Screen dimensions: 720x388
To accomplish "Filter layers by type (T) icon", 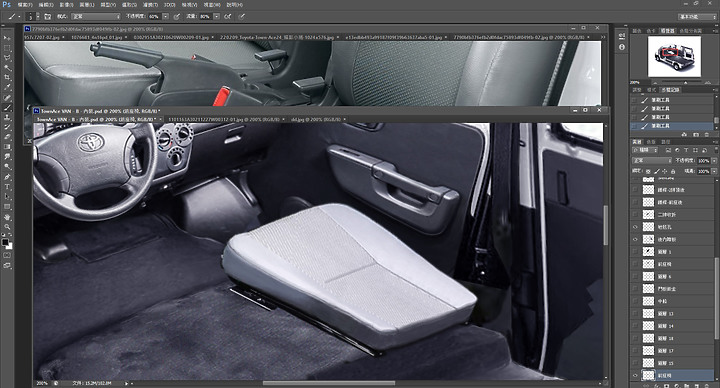I will 686,150.
